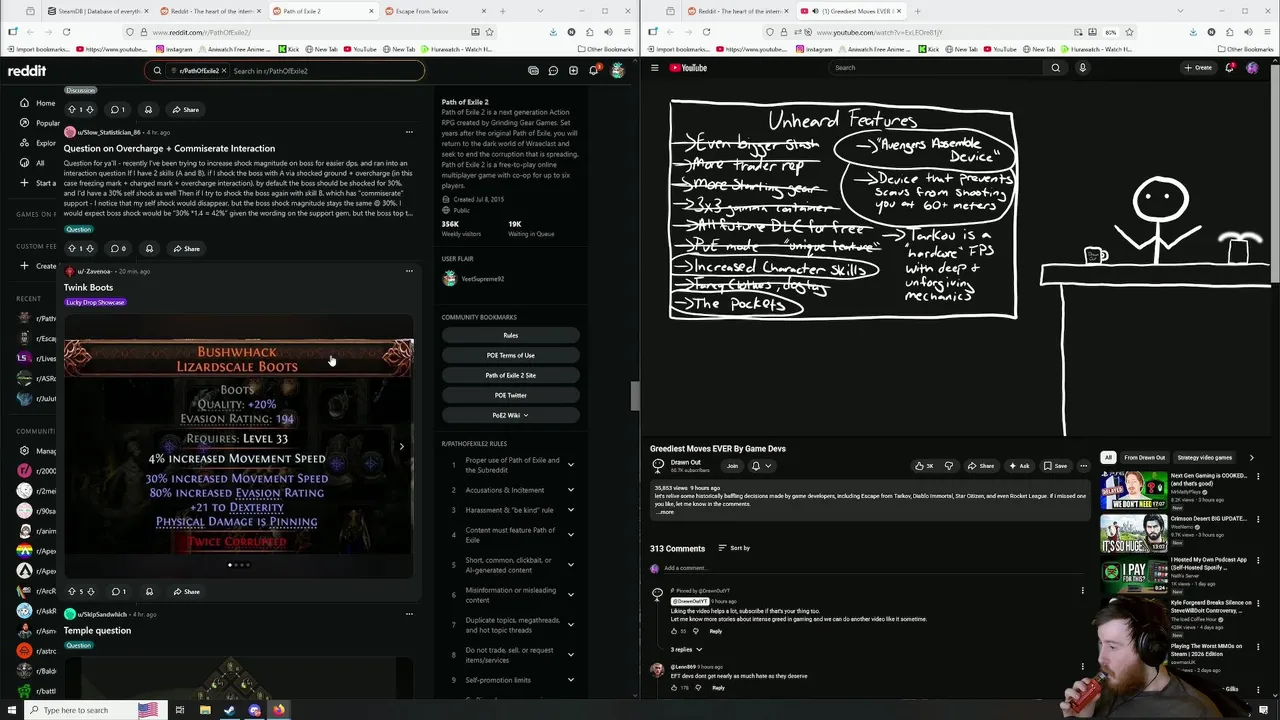The width and height of the screenshot is (1280, 720).
Task: Expand the Accusations & Incitement rule
Action: 571,490
